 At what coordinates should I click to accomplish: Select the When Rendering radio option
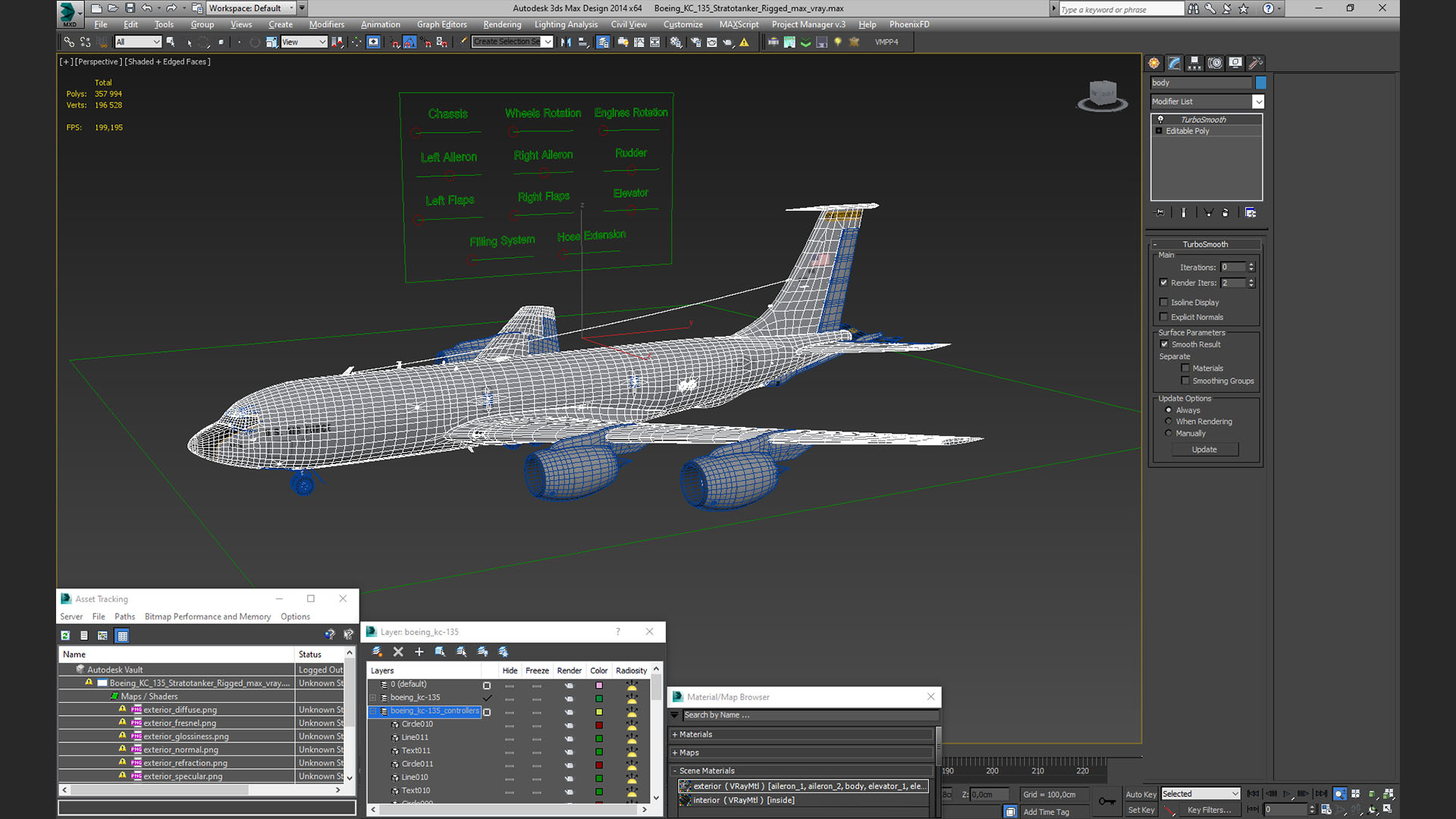coord(1169,422)
